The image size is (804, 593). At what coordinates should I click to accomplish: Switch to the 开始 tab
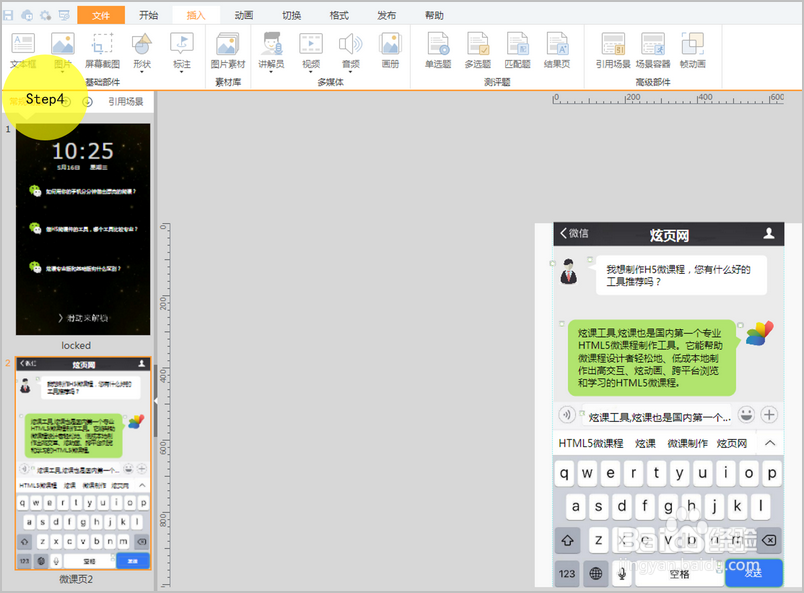tap(149, 15)
